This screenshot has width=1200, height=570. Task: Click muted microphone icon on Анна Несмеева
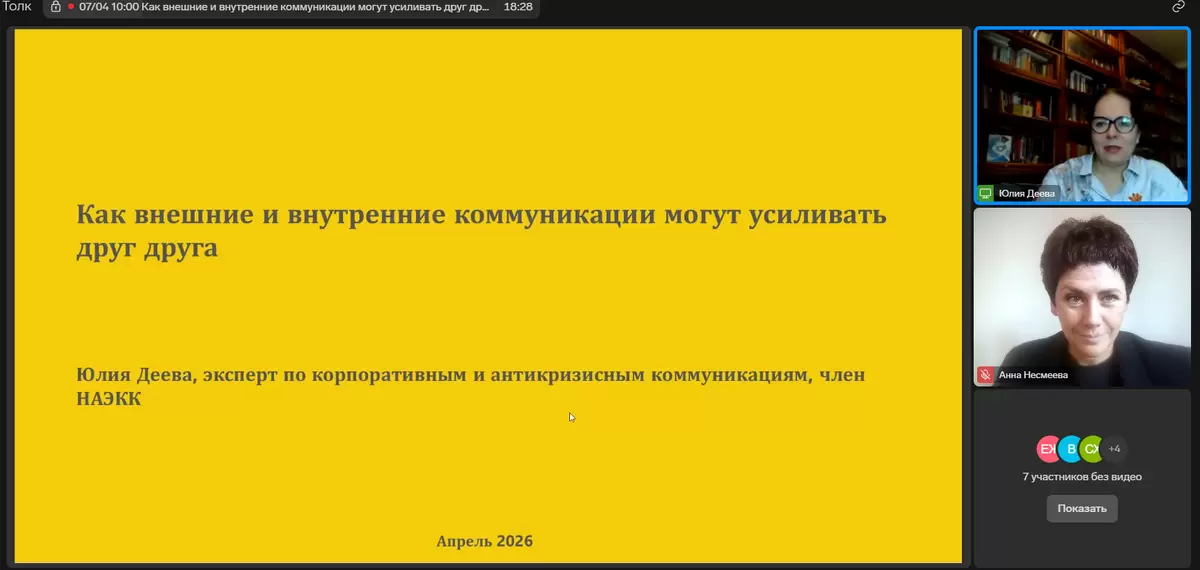[986, 375]
